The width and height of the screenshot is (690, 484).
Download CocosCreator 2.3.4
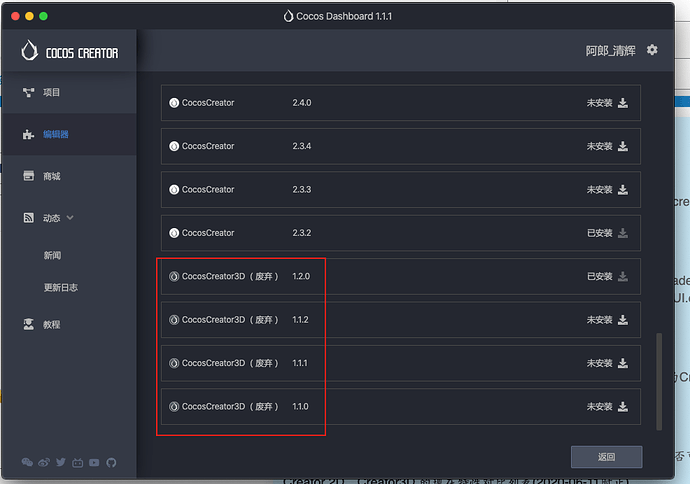click(623, 146)
